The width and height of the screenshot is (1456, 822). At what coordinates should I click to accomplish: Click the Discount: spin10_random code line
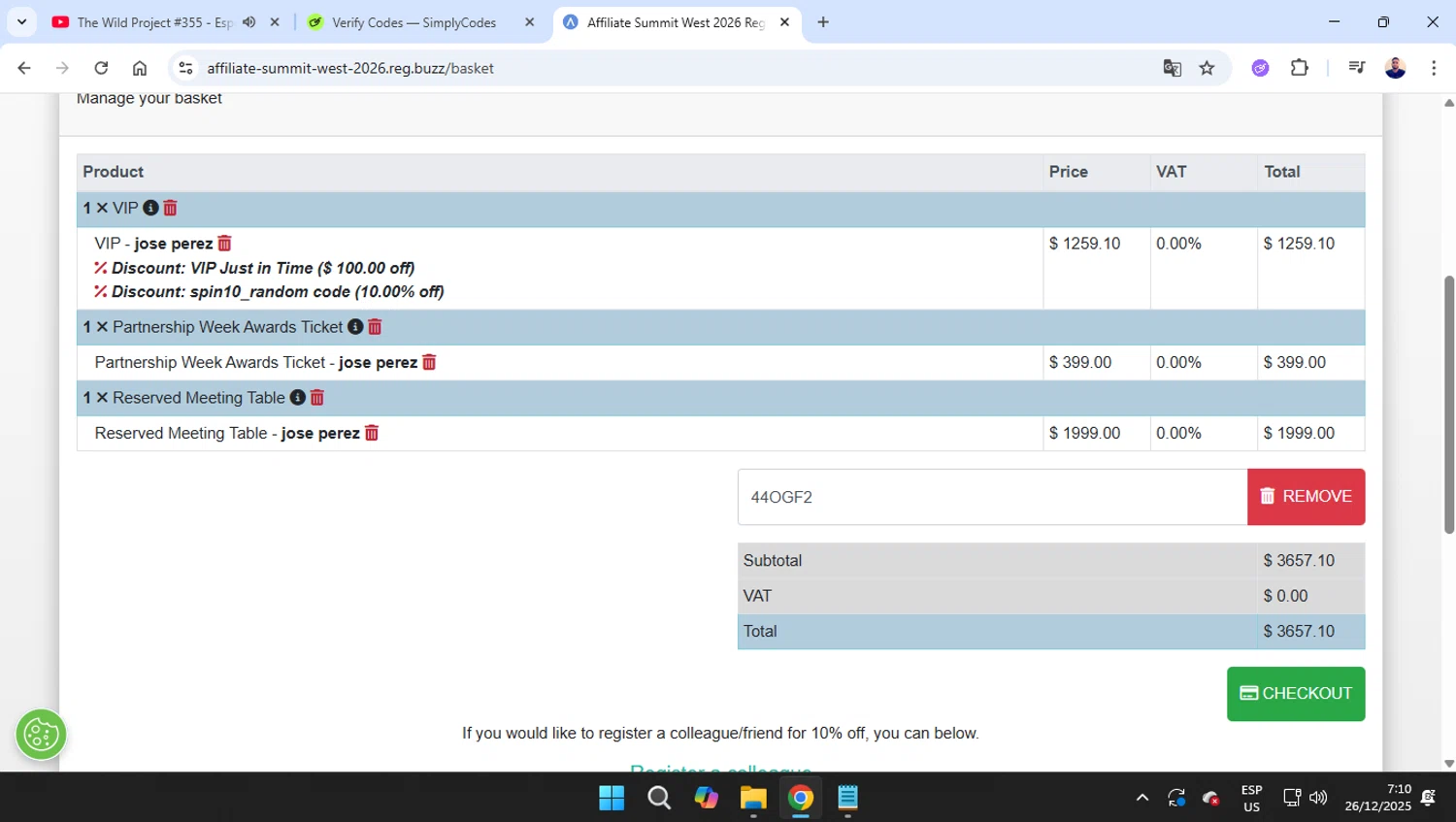pos(269,292)
